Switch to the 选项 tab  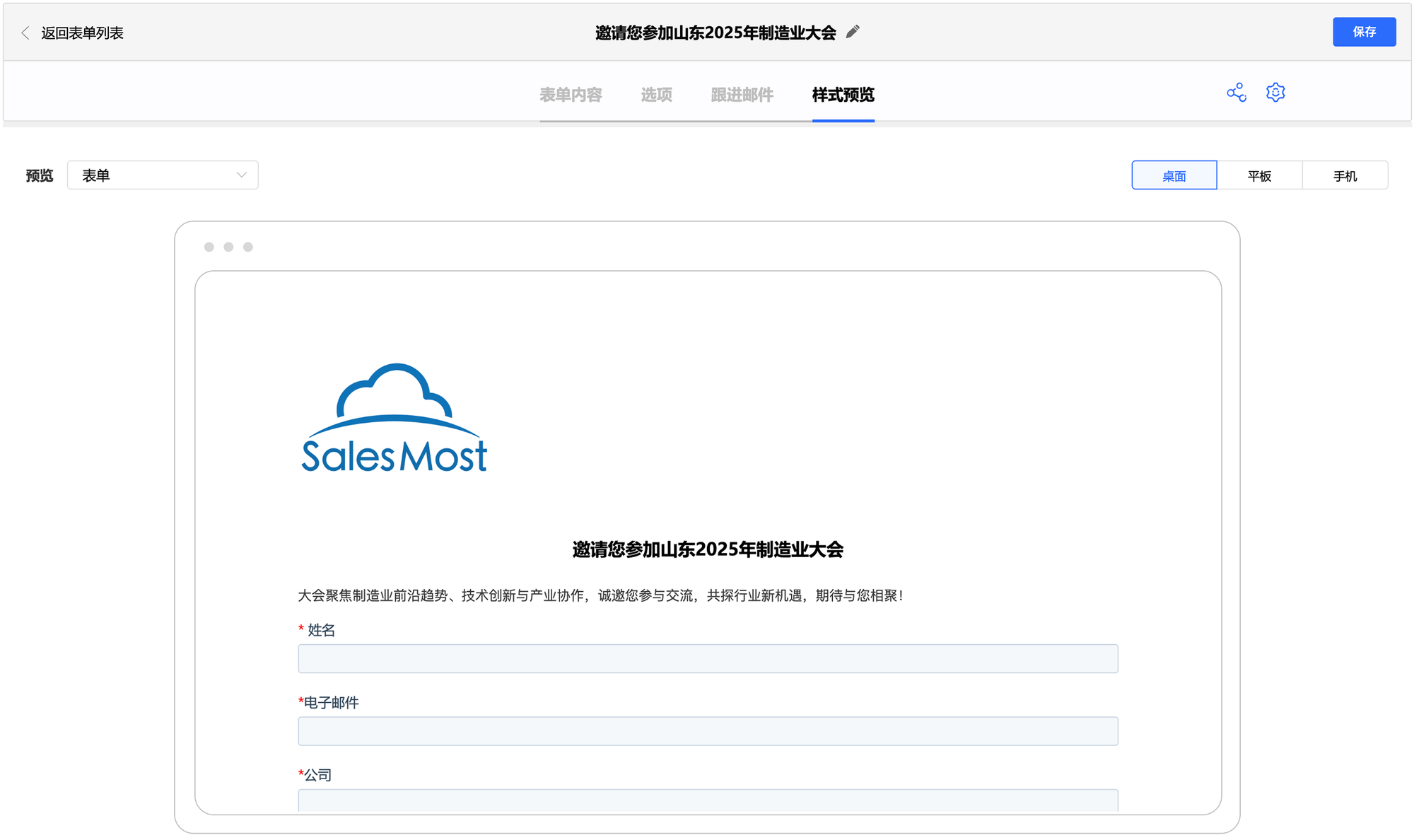656,95
